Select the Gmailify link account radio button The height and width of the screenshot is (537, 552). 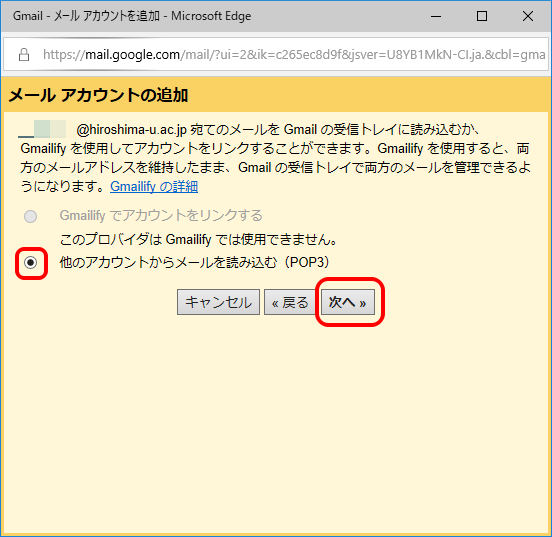(x=31, y=216)
